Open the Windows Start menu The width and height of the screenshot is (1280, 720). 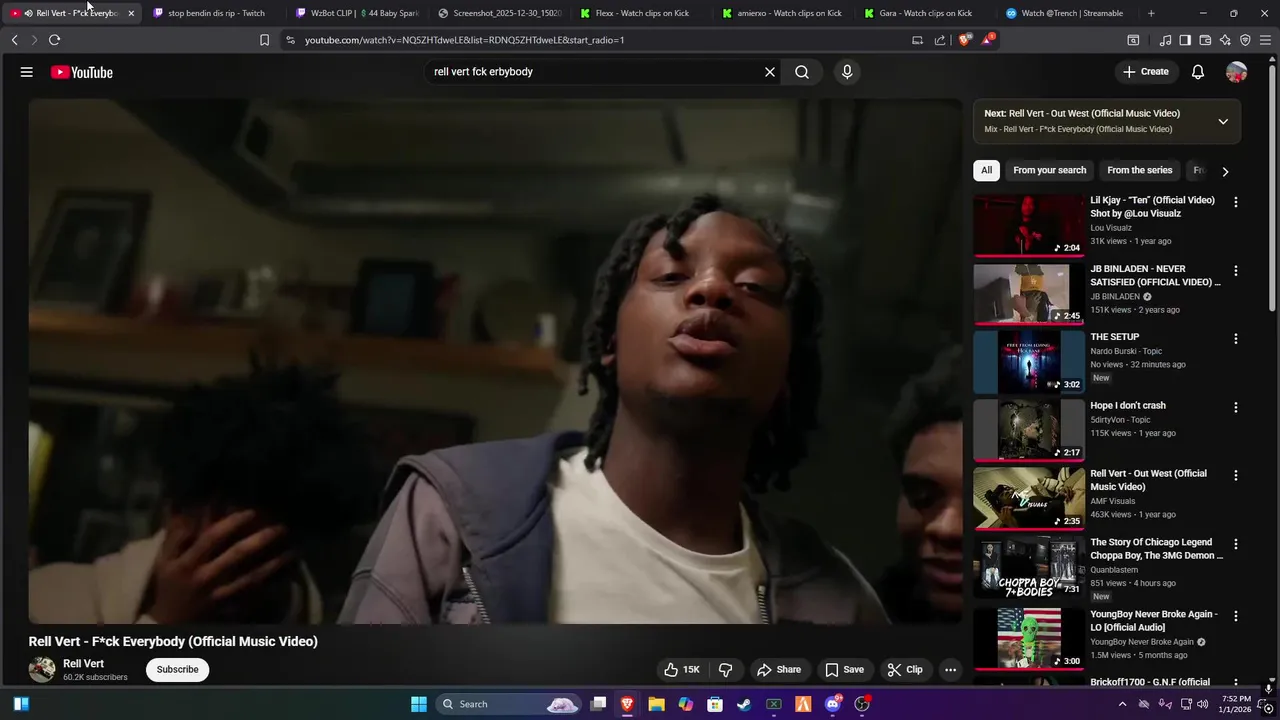[x=419, y=704]
